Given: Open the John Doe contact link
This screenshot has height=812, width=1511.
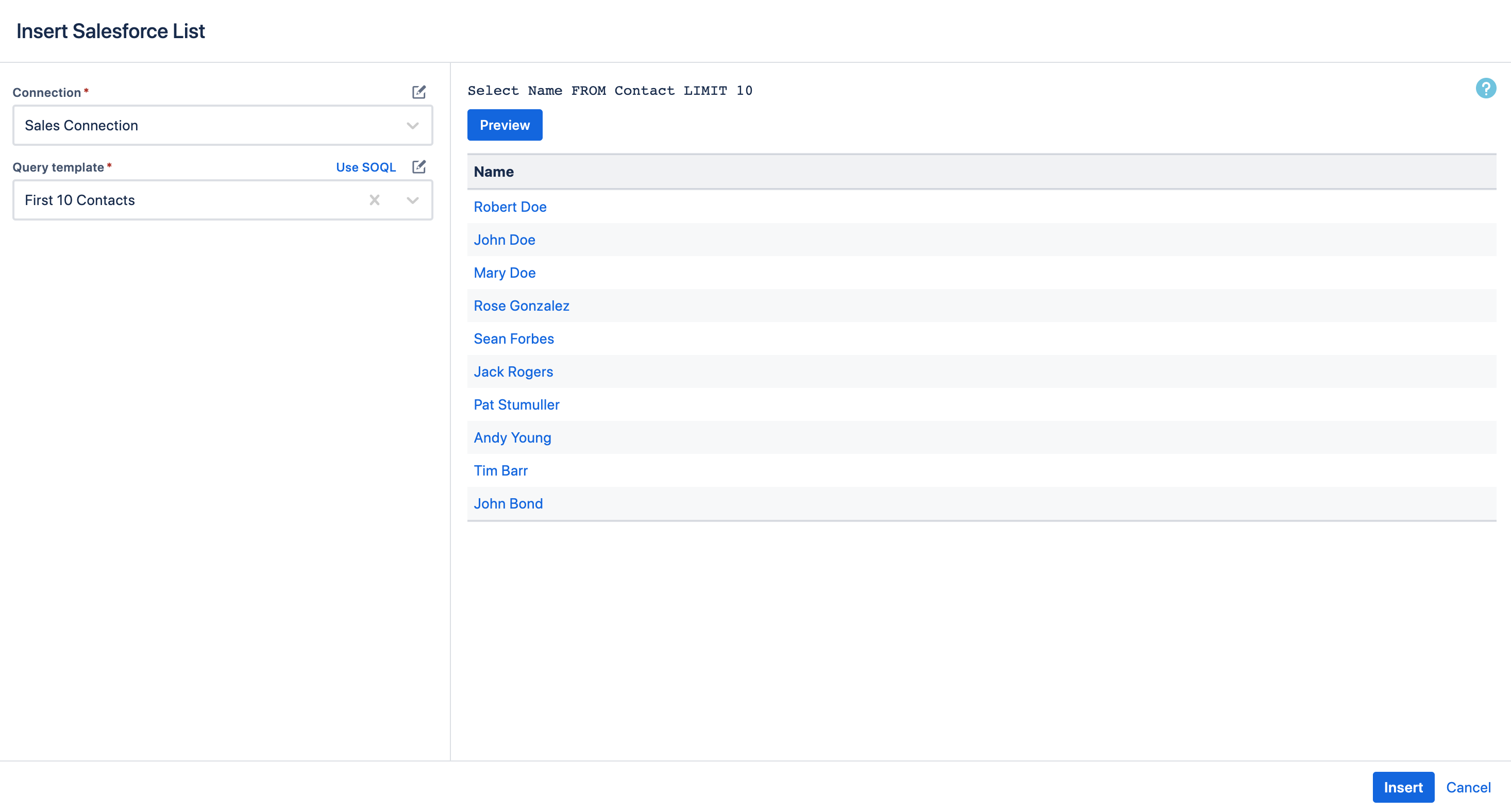Looking at the screenshot, I should click(x=504, y=240).
